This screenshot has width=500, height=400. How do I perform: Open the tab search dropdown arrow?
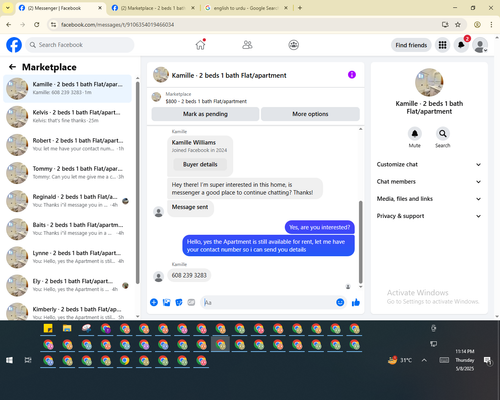(7, 8)
